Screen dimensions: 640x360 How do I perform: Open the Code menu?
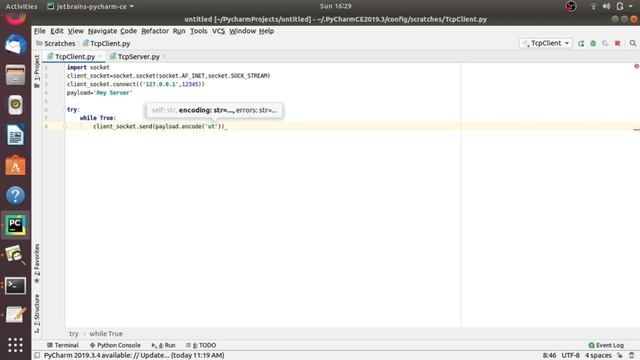click(128, 31)
